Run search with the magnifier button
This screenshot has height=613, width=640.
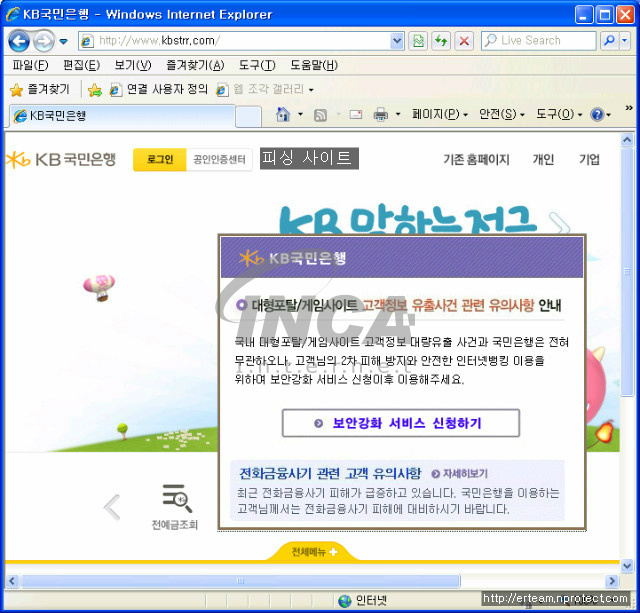tap(610, 41)
